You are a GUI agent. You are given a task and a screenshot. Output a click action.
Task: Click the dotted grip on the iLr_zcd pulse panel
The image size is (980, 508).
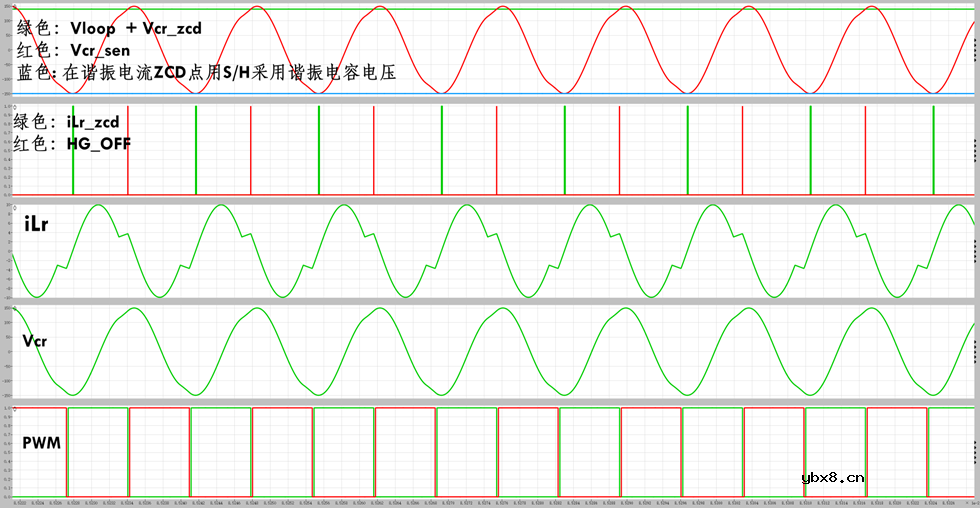(x=975, y=151)
